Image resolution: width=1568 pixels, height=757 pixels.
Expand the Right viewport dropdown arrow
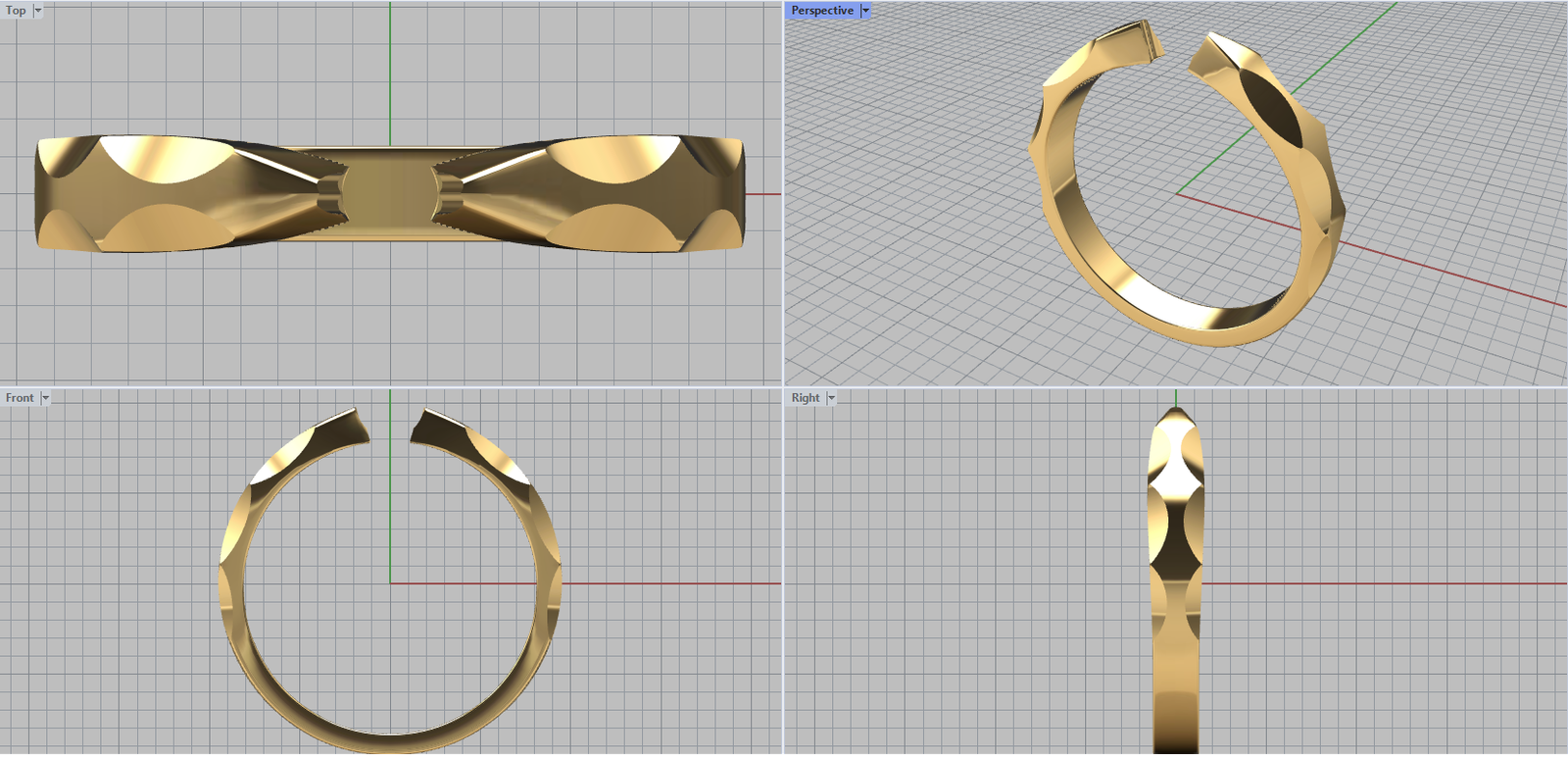click(x=831, y=398)
